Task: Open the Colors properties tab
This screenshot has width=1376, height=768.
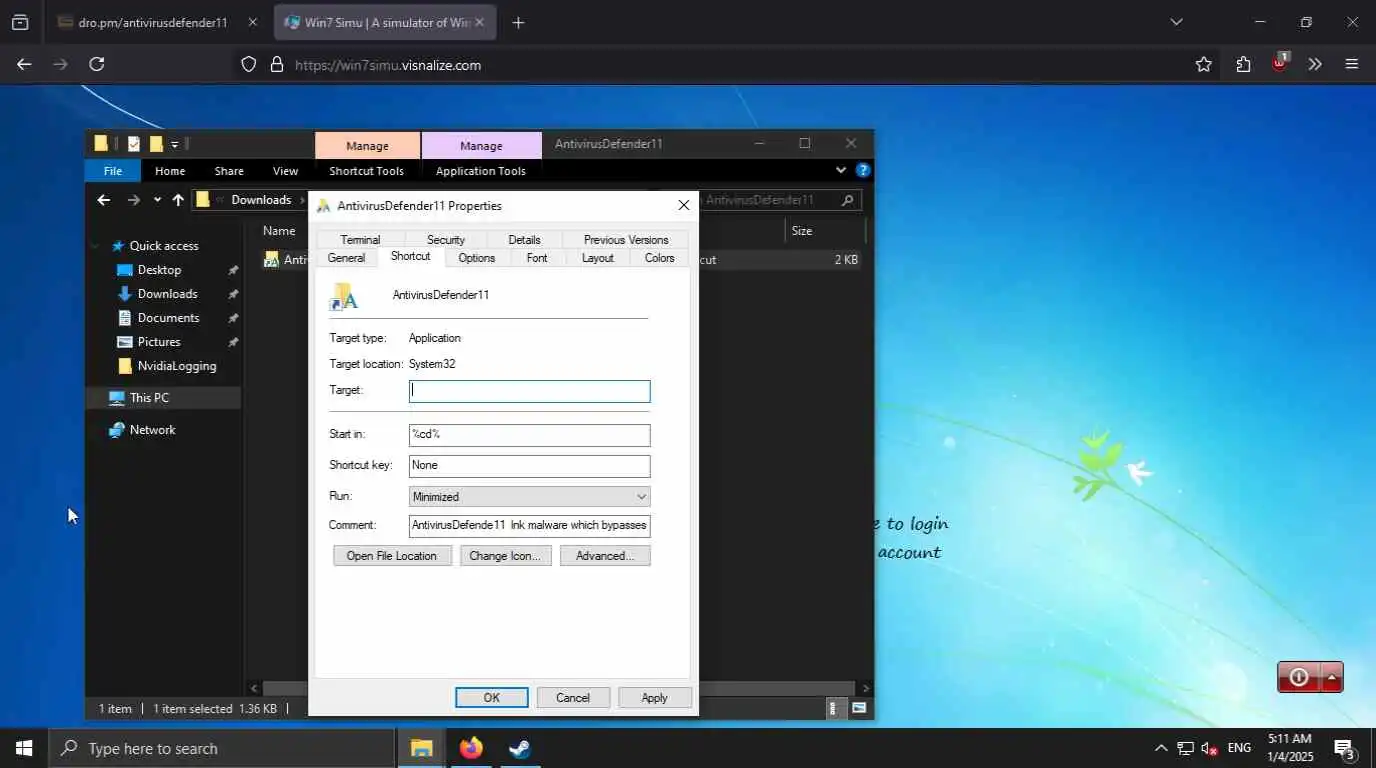Action: 659,258
